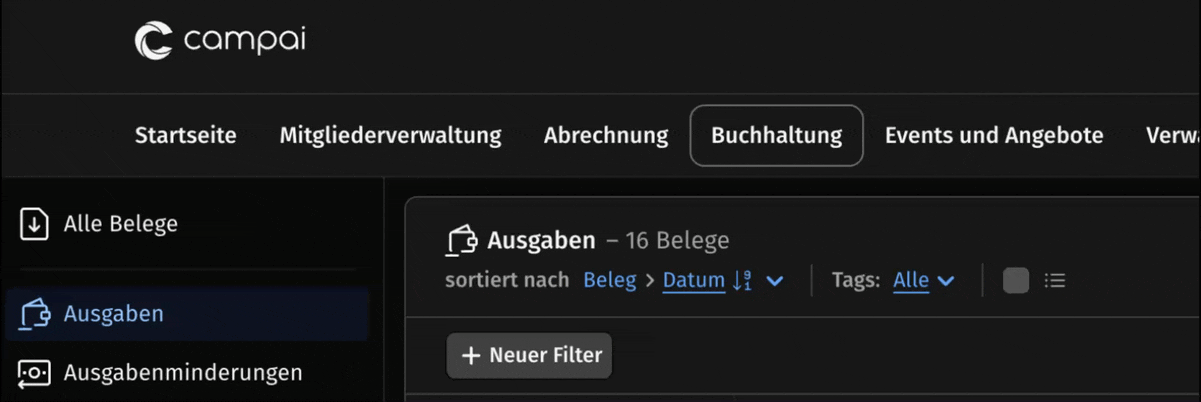Click the campai logo icon
The image size is (1201, 402).
pyautogui.click(x=154, y=41)
